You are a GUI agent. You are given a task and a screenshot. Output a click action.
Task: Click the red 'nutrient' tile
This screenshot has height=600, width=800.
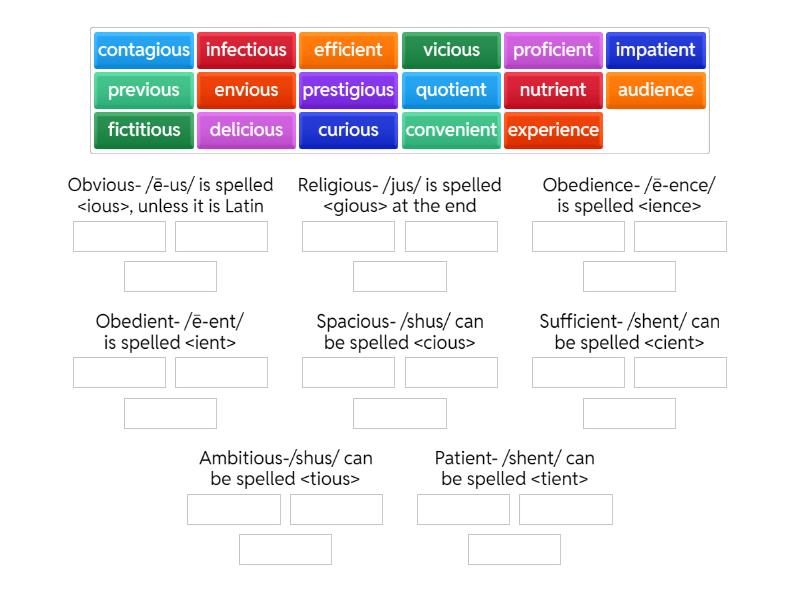click(553, 90)
